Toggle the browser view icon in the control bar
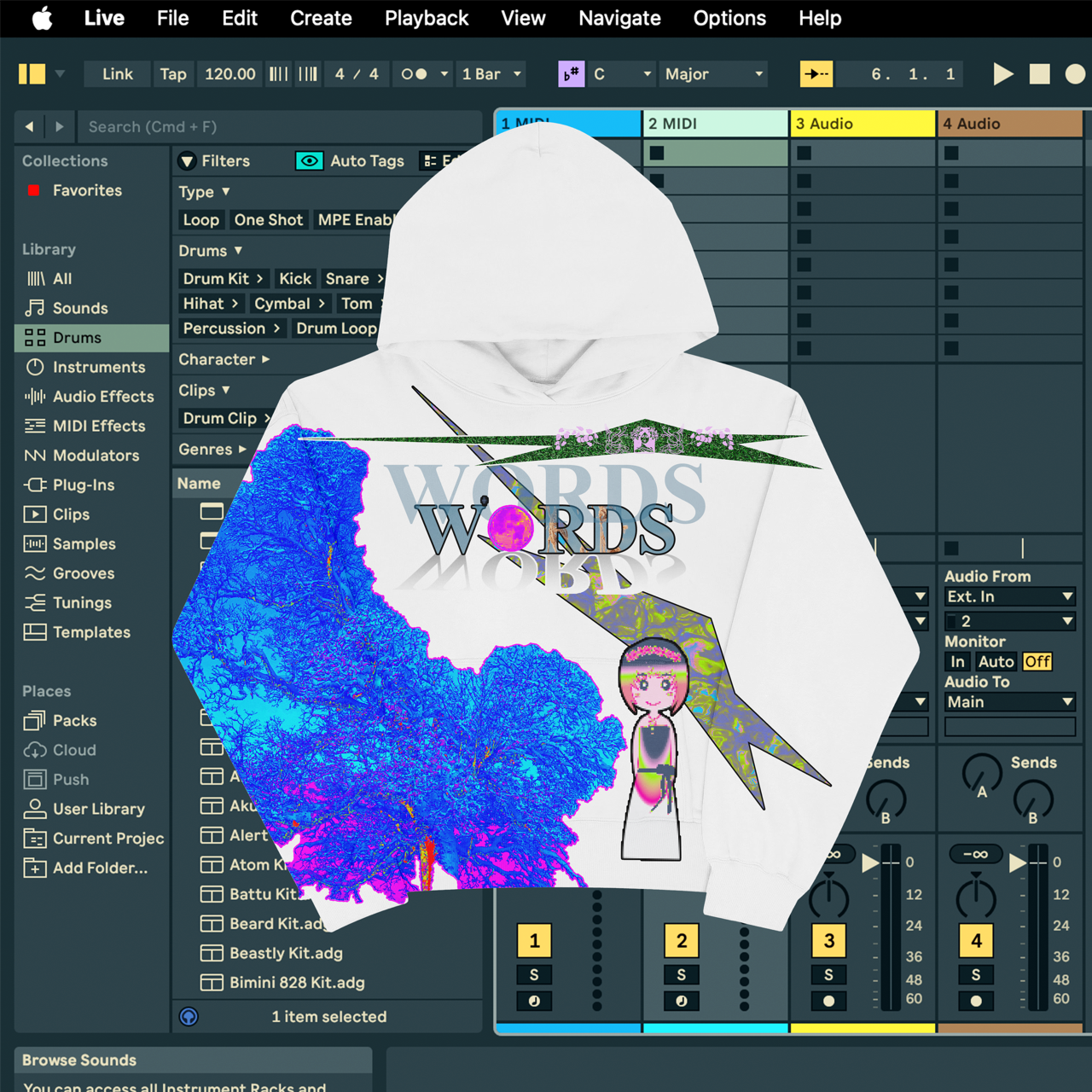1092x1092 pixels. click(32, 74)
